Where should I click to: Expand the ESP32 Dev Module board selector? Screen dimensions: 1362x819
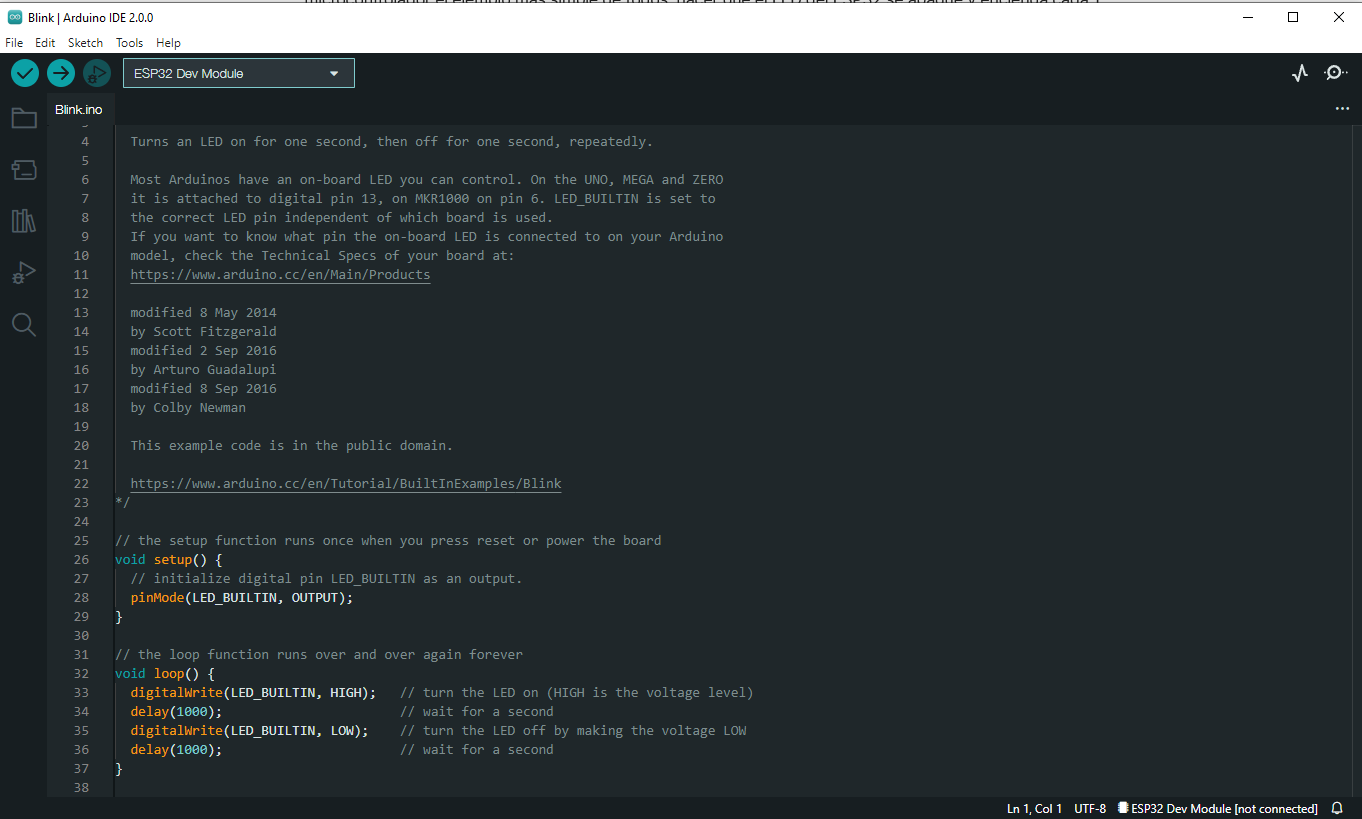(239, 73)
